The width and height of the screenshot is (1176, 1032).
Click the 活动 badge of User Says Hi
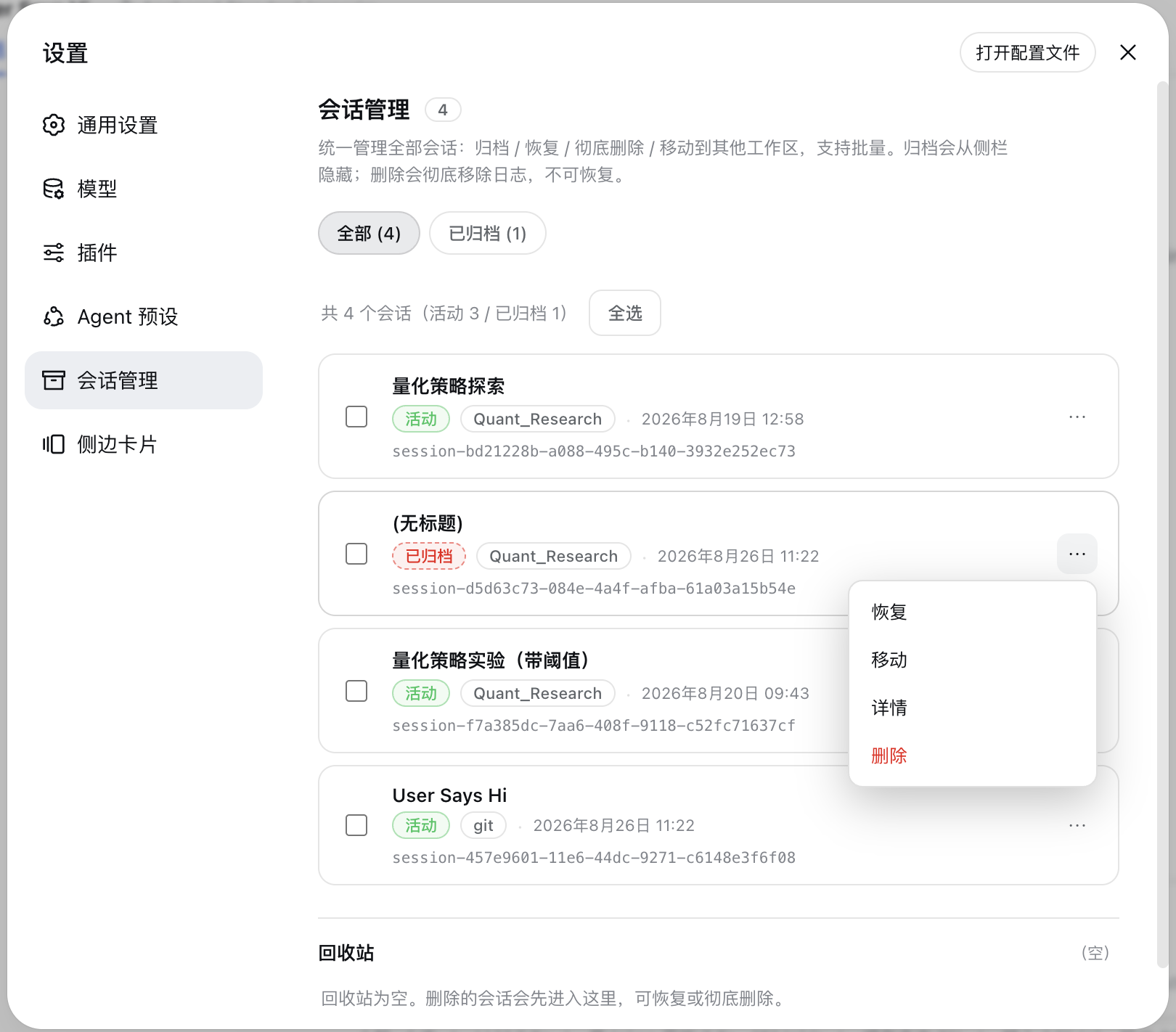tap(421, 825)
